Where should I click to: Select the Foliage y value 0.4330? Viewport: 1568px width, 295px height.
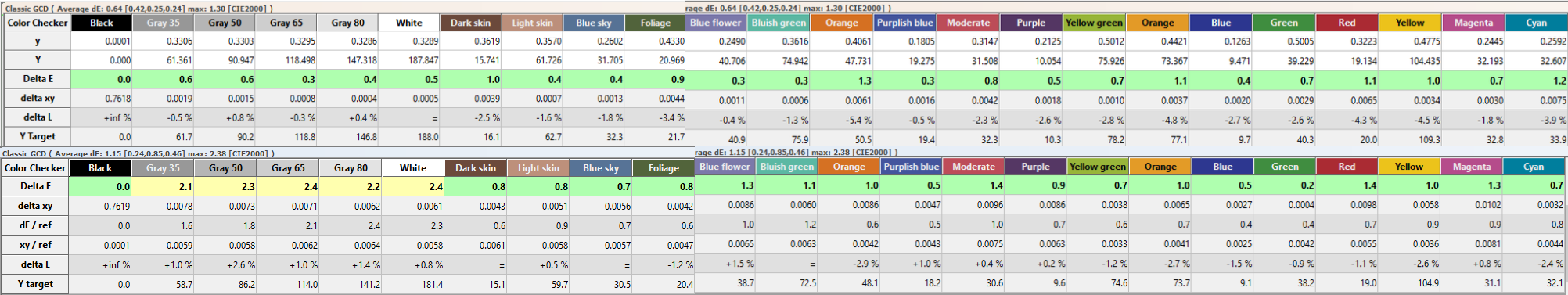tap(671, 41)
